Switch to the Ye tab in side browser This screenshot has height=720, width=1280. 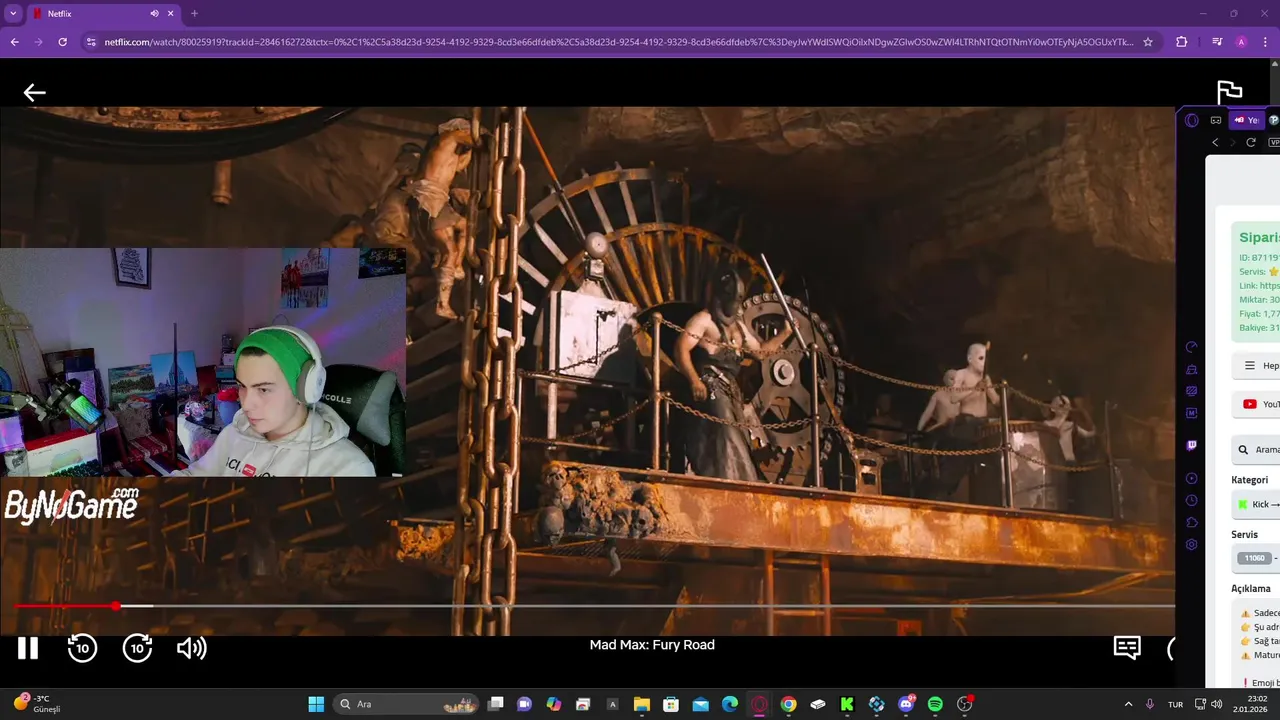click(1246, 120)
